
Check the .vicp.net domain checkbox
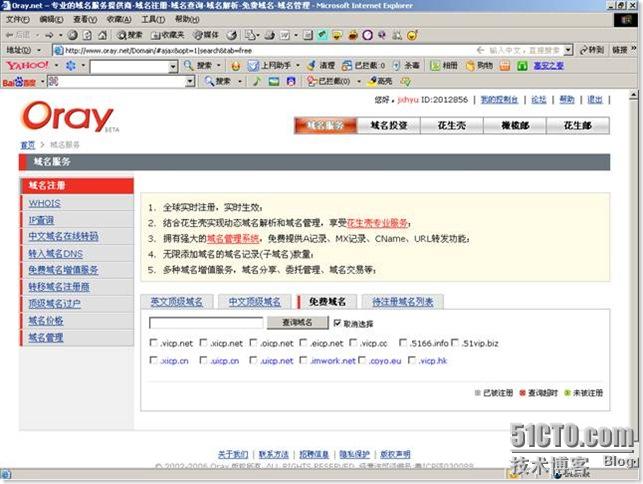point(153,342)
